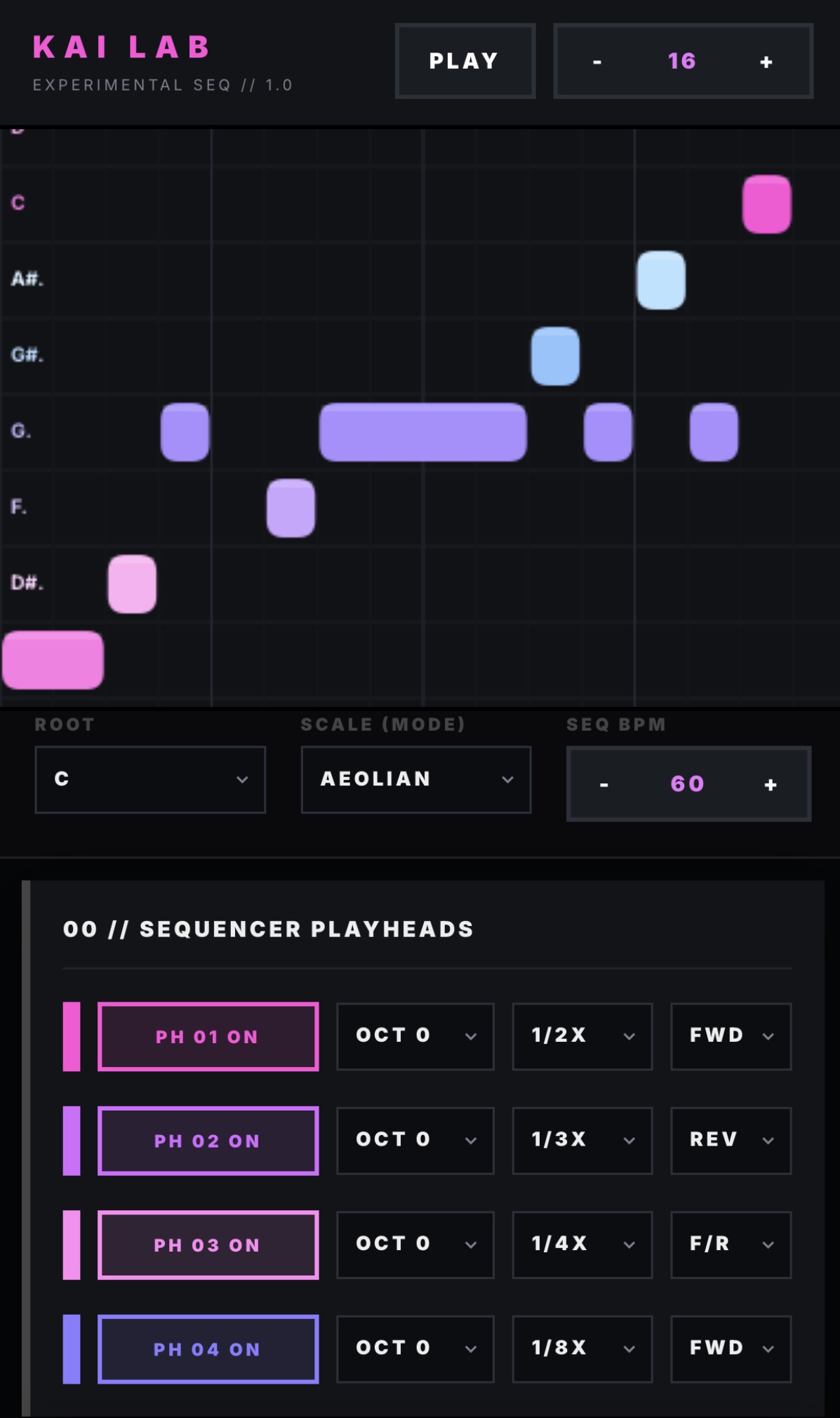840x1418 pixels.
Task: Open PH 03 OCT 0 octave dropdown
Action: (x=415, y=1244)
